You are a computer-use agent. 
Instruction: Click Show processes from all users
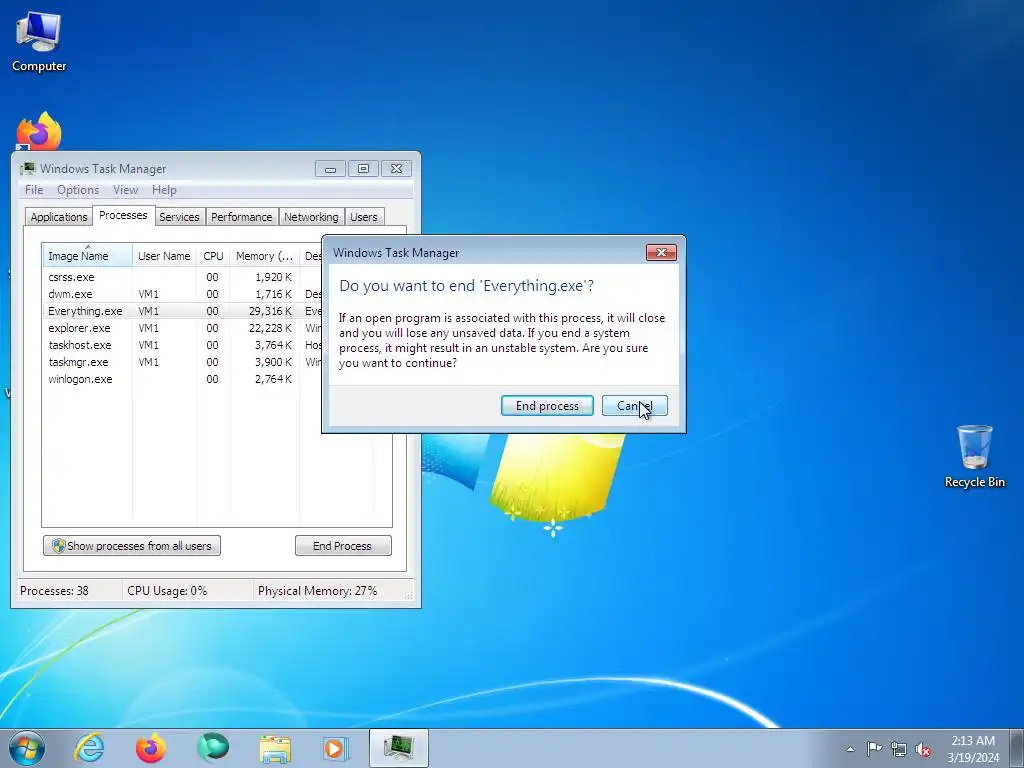132,546
